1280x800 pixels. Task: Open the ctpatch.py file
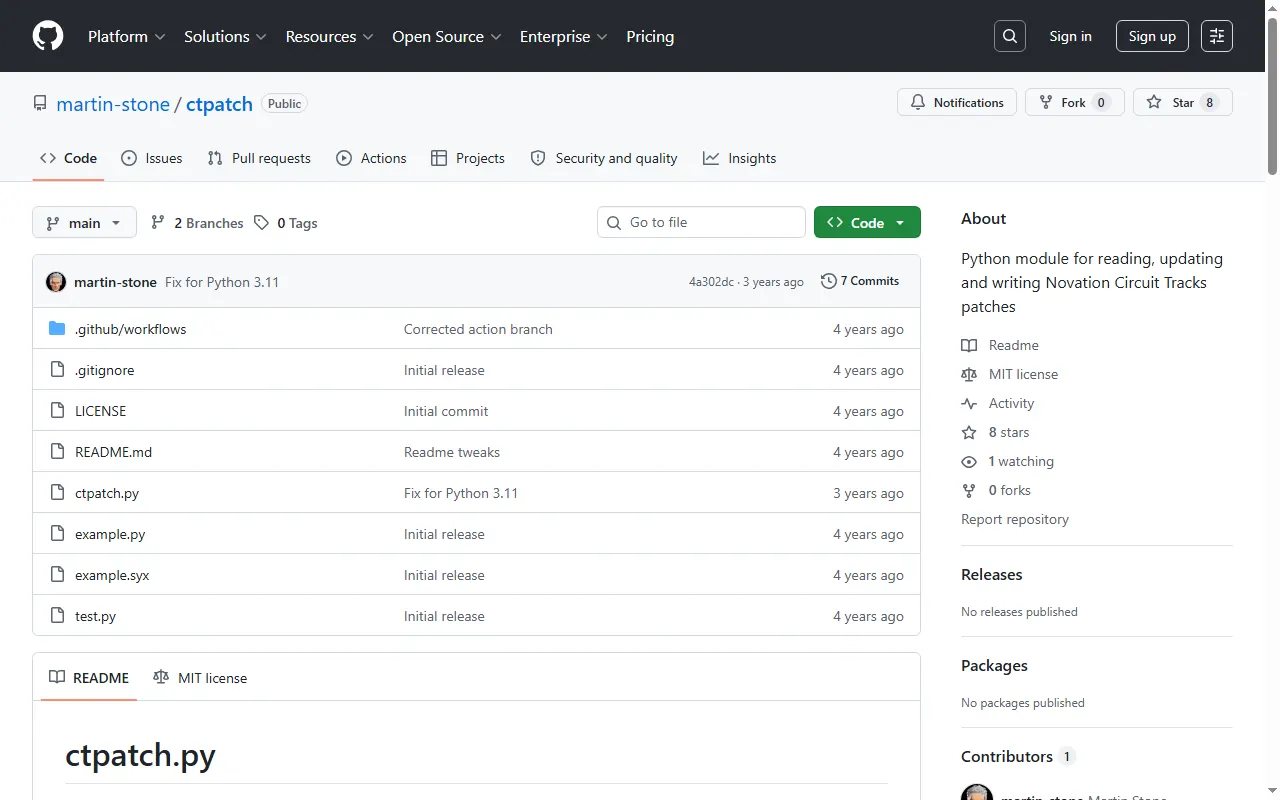click(107, 493)
